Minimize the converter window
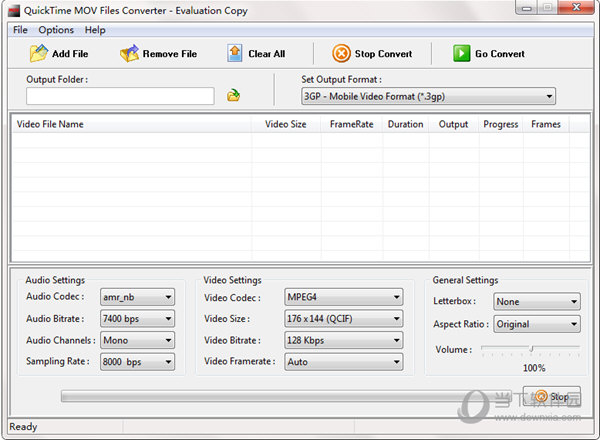 coord(527,8)
